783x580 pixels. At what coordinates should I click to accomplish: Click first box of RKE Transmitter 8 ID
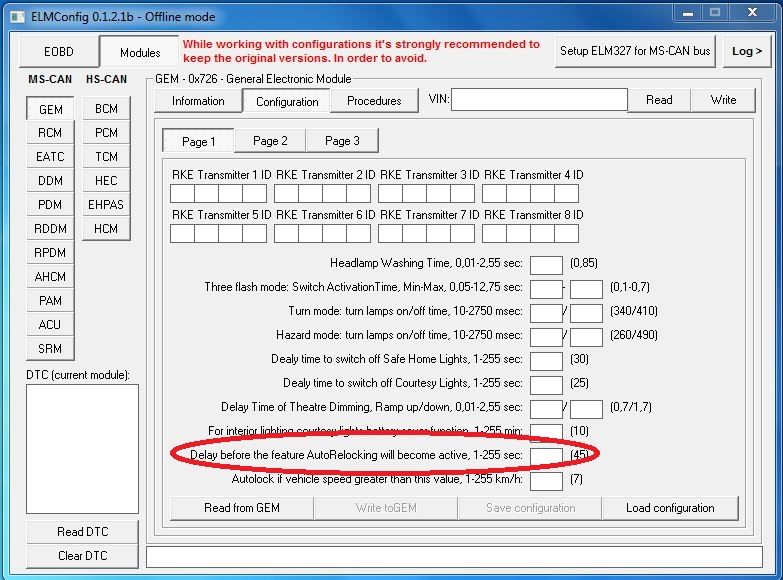[x=494, y=233]
